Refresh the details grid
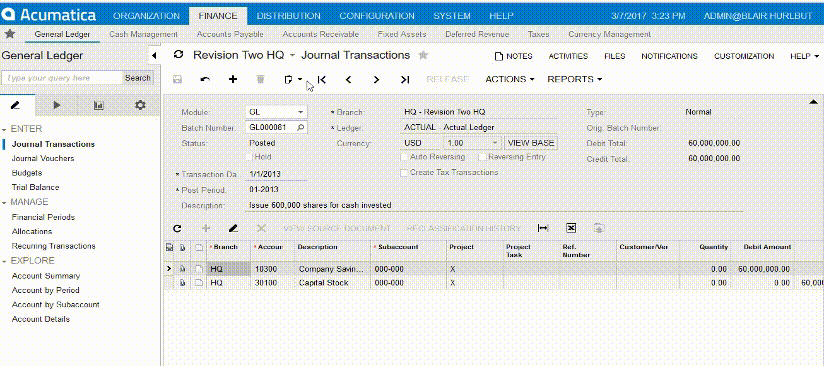 click(178, 228)
